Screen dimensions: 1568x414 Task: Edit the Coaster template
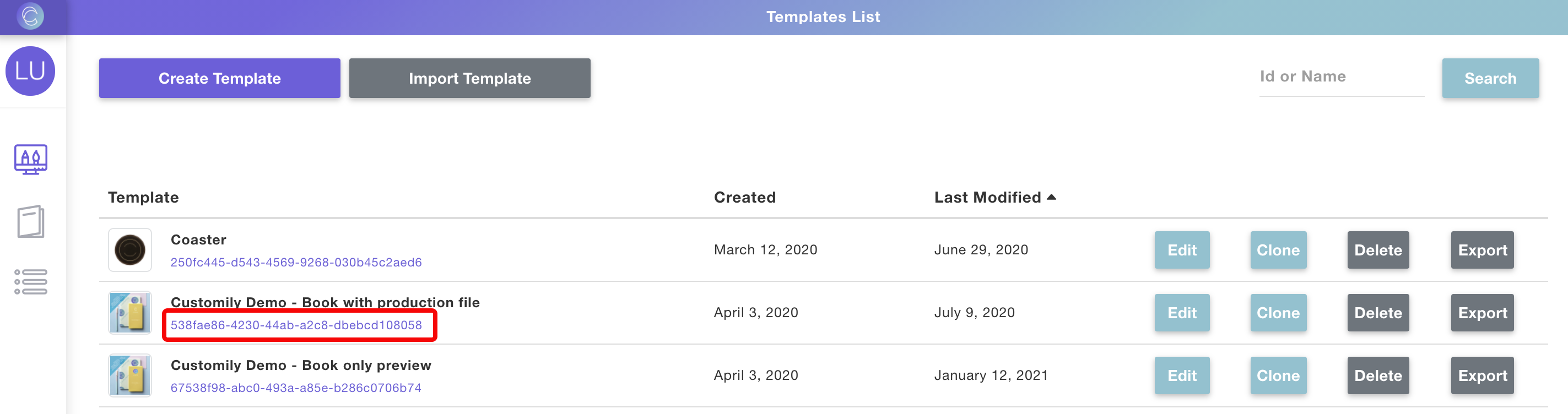(x=1181, y=250)
